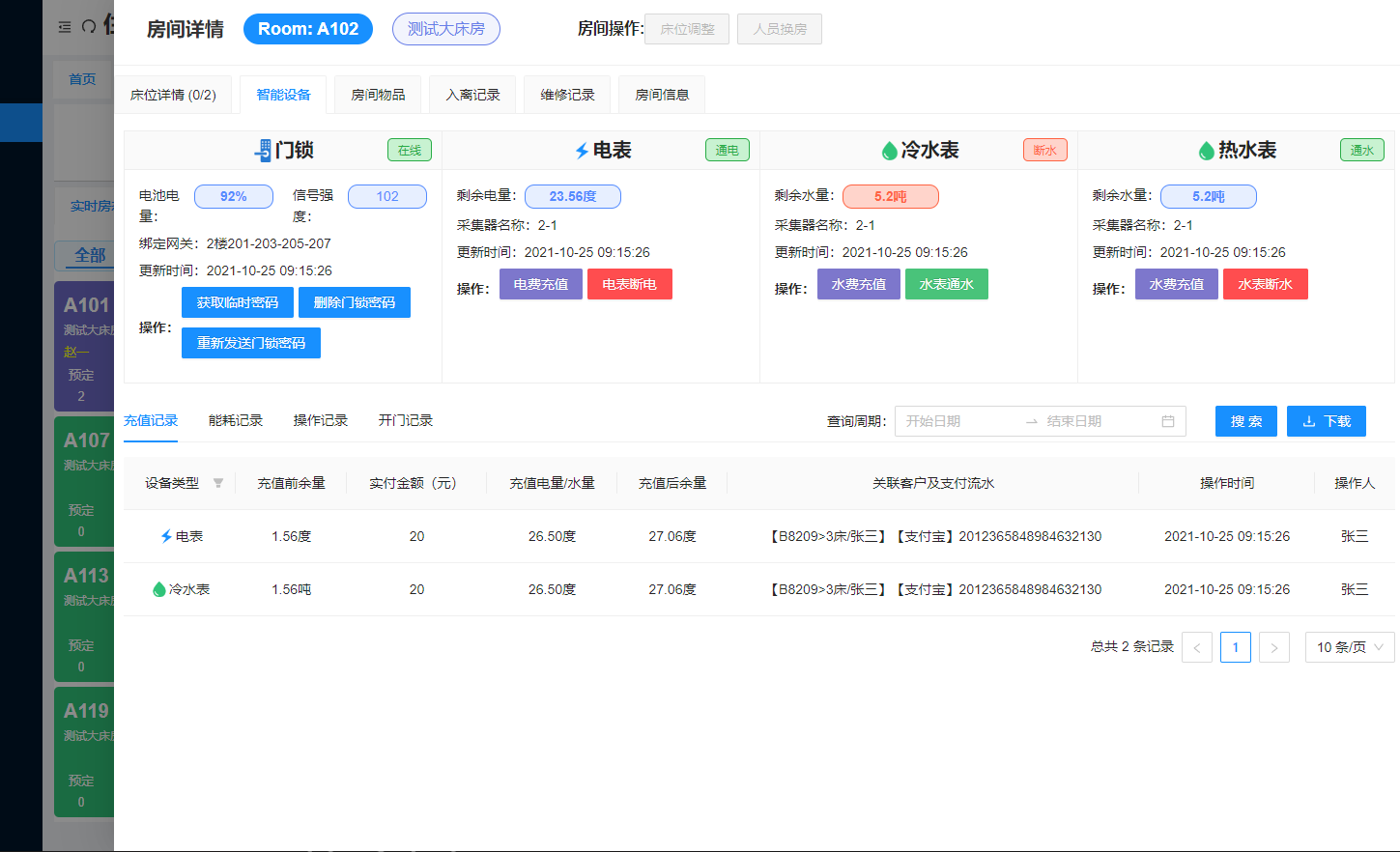Click the Room: A102 badge
The width and height of the screenshot is (1400, 852).
pos(308,29)
